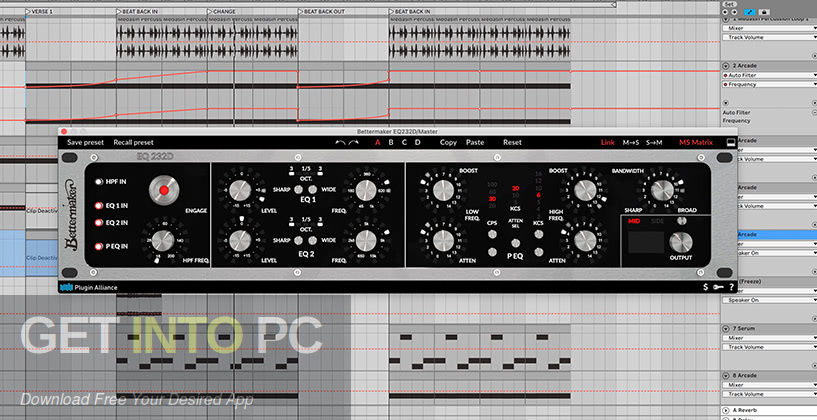Click the redo arrow in plugin toolbar
The width and height of the screenshot is (817, 420).
tap(354, 142)
